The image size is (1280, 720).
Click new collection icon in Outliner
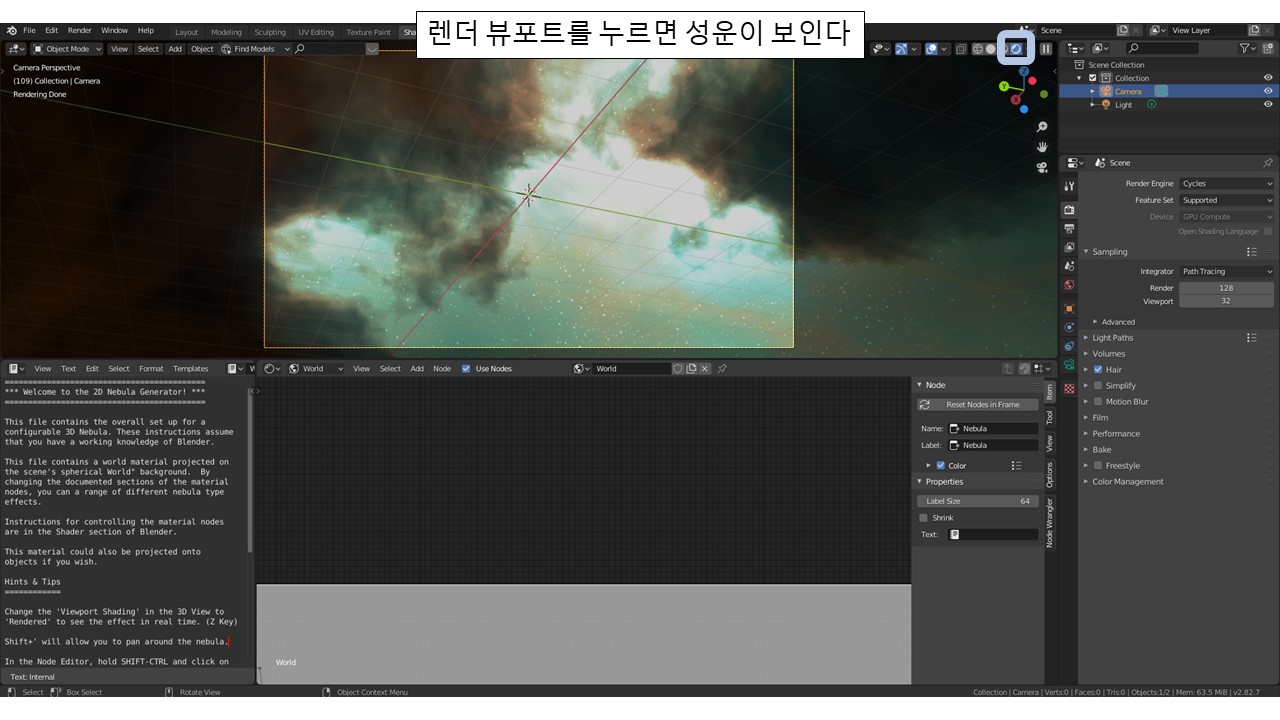tap(1266, 48)
